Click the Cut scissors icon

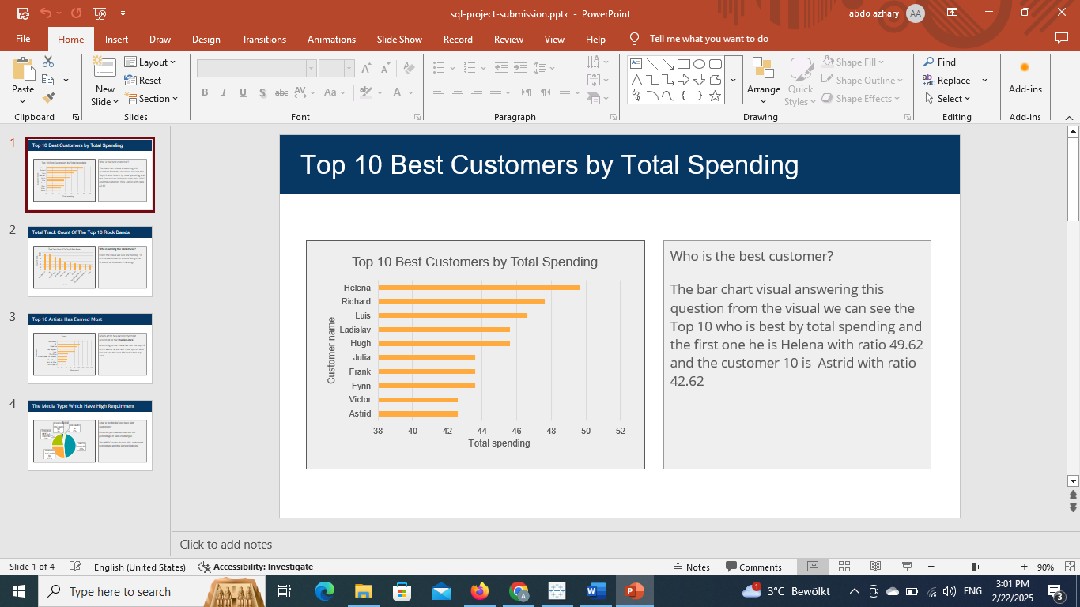coord(48,62)
